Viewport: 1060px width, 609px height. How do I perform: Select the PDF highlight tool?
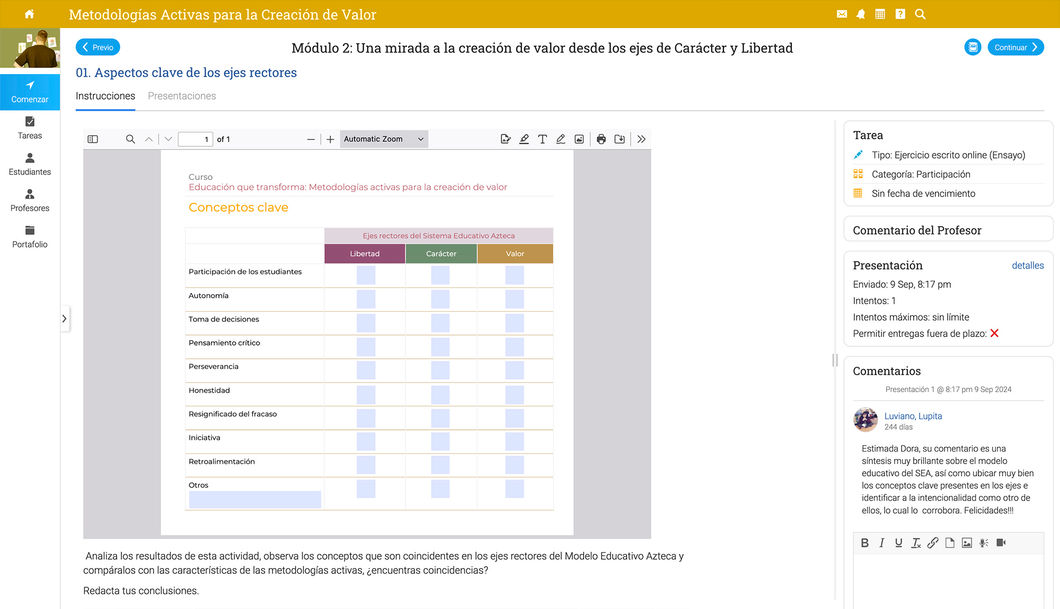(x=524, y=139)
